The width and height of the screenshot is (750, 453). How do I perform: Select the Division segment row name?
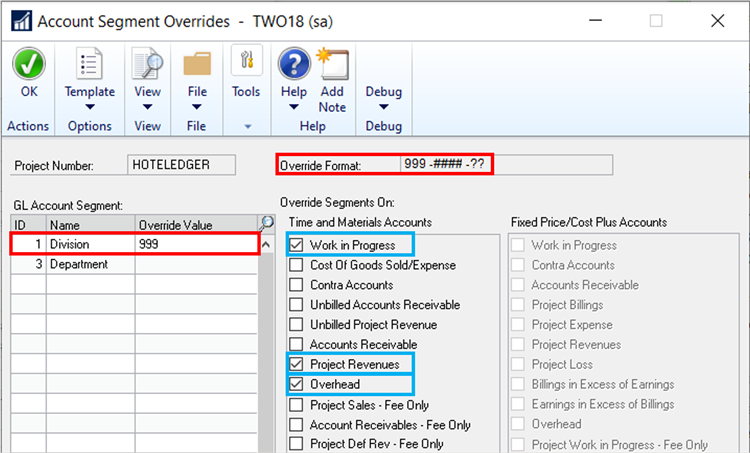point(90,244)
